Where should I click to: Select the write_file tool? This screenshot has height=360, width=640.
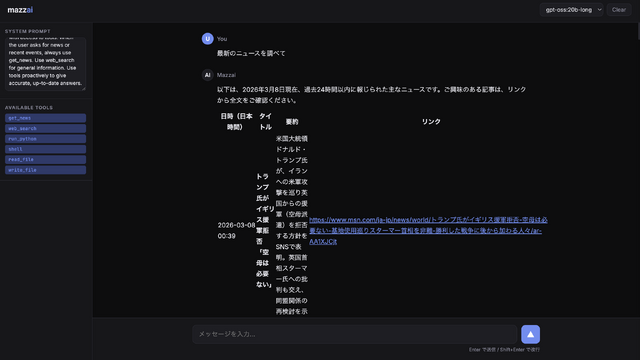point(45,170)
